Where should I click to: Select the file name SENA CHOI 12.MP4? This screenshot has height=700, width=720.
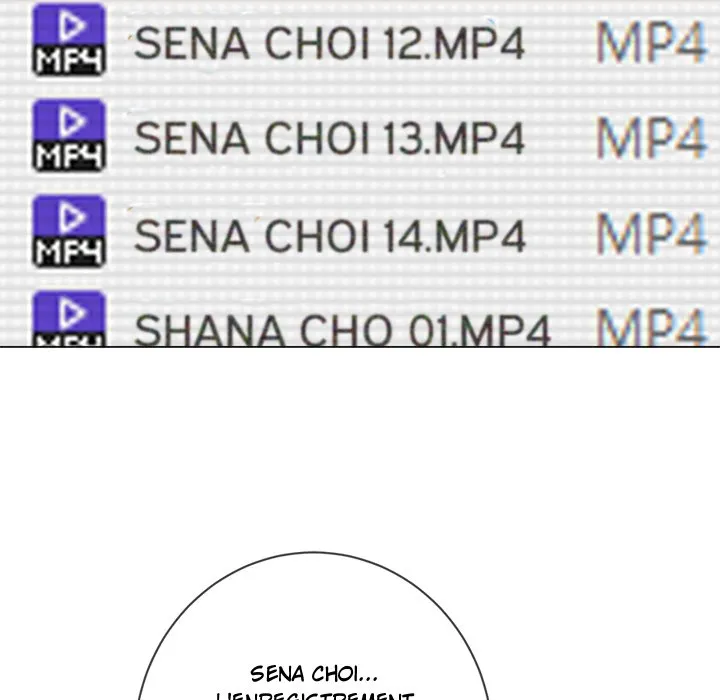click(x=329, y=45)
